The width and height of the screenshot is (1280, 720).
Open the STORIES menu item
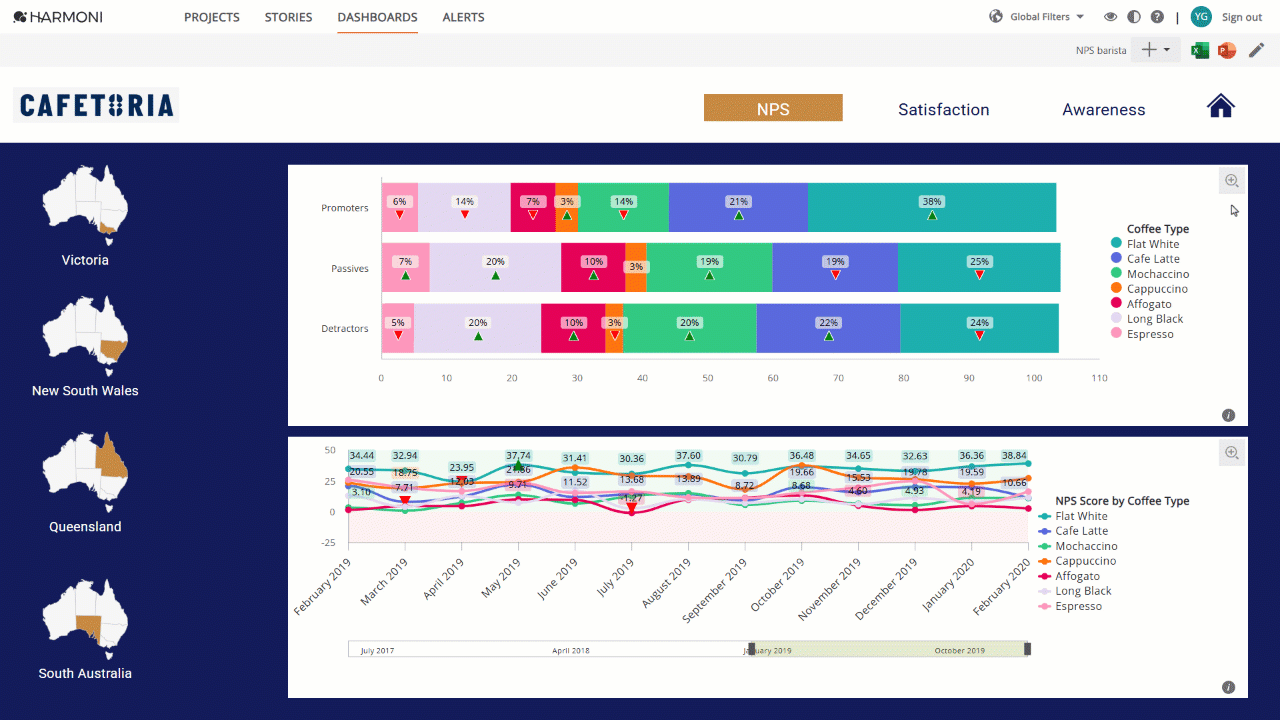click(x=288, y=17)
